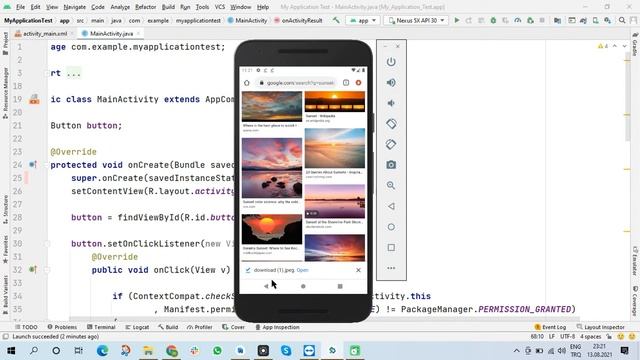Open WhatsApp from taskbar
This screenshot has height=360, width=640.
(x=217, y=351)
